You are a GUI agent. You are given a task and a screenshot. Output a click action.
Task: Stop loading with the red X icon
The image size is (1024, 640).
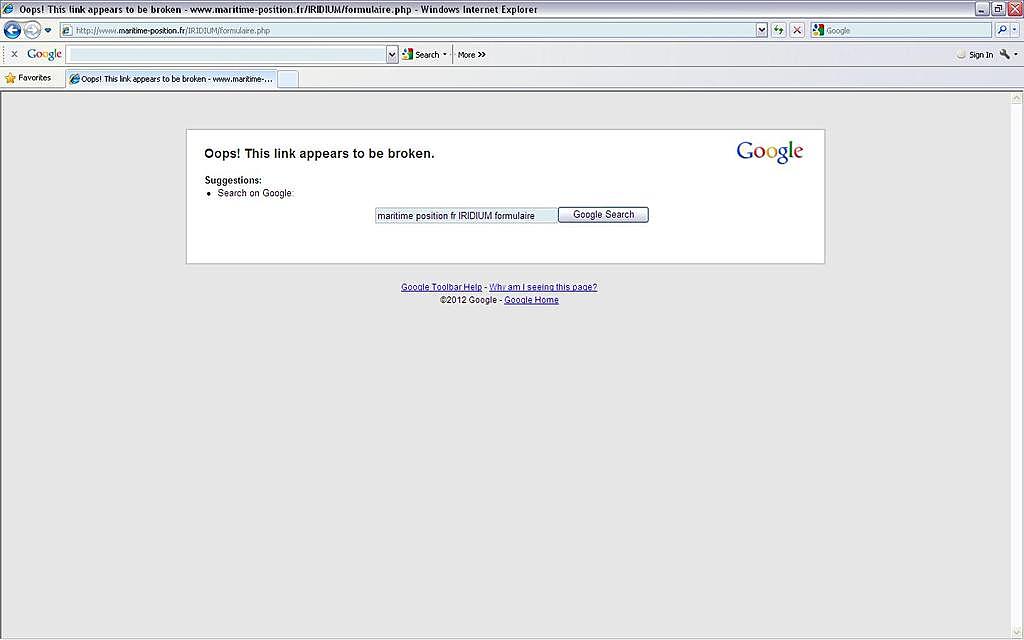click(x=797, y=30)
